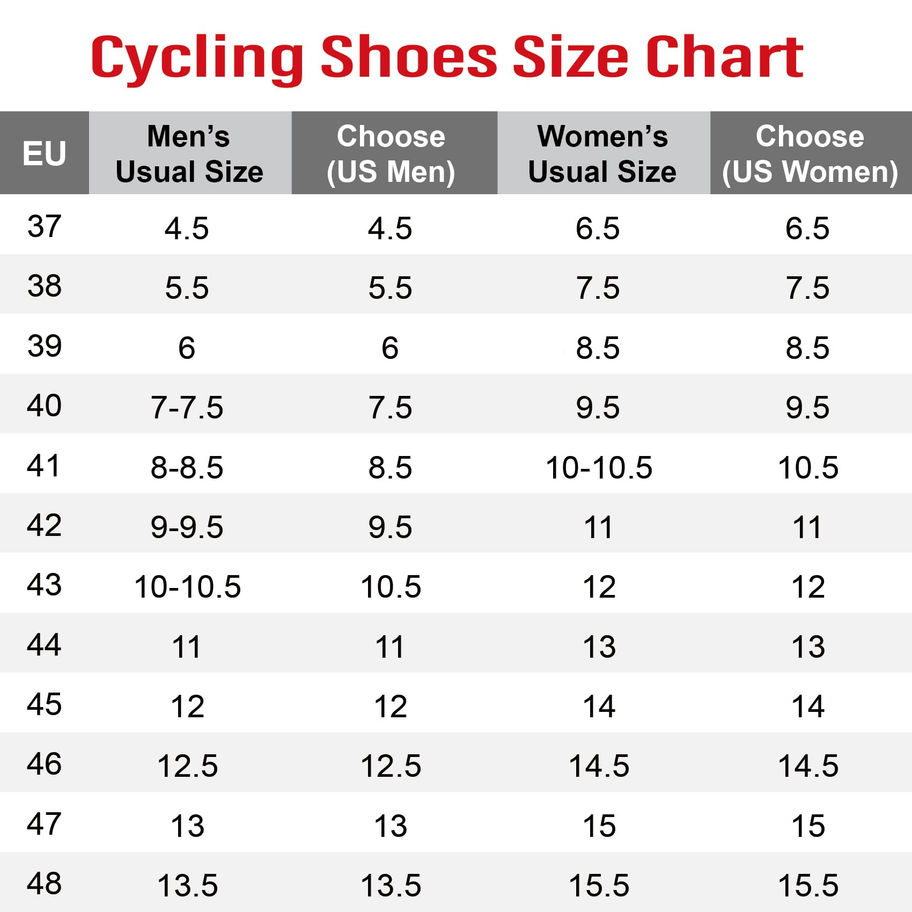Click women's usual size '10-10.5' cell
912x912 pixels.
[x=599, y=468]
